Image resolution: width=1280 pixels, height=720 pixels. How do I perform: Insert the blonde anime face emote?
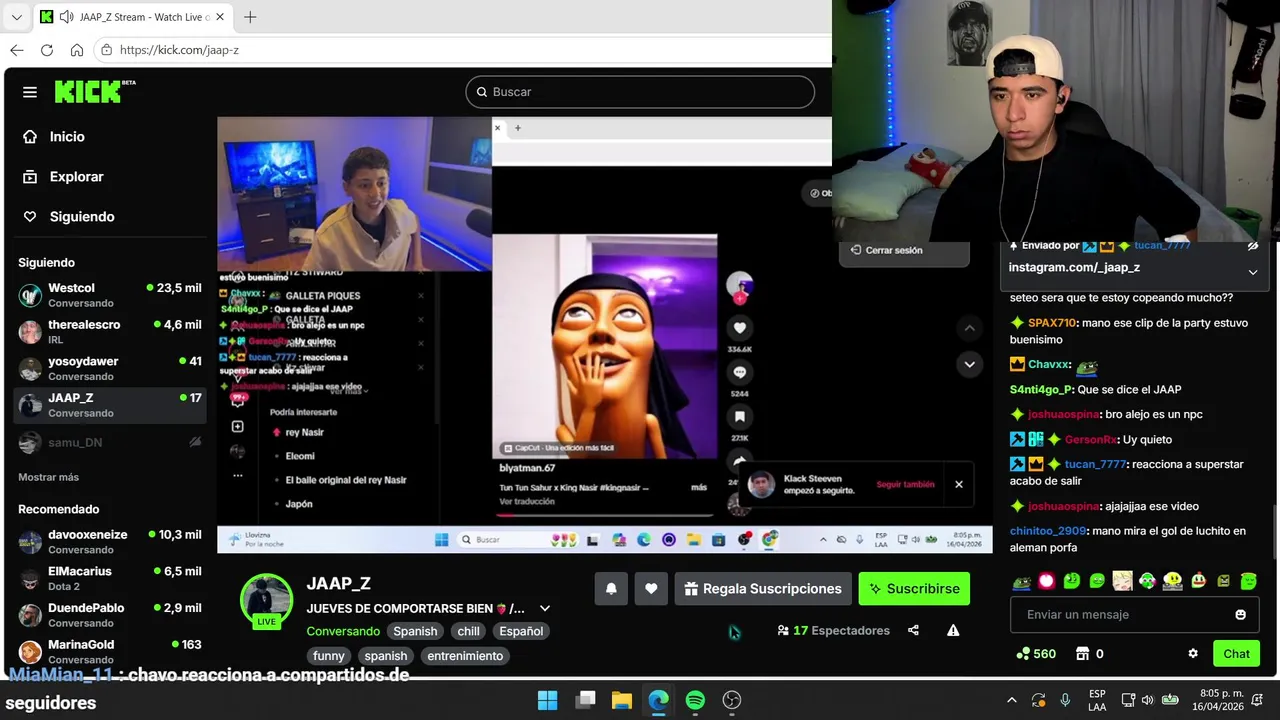pos(1122,581)
